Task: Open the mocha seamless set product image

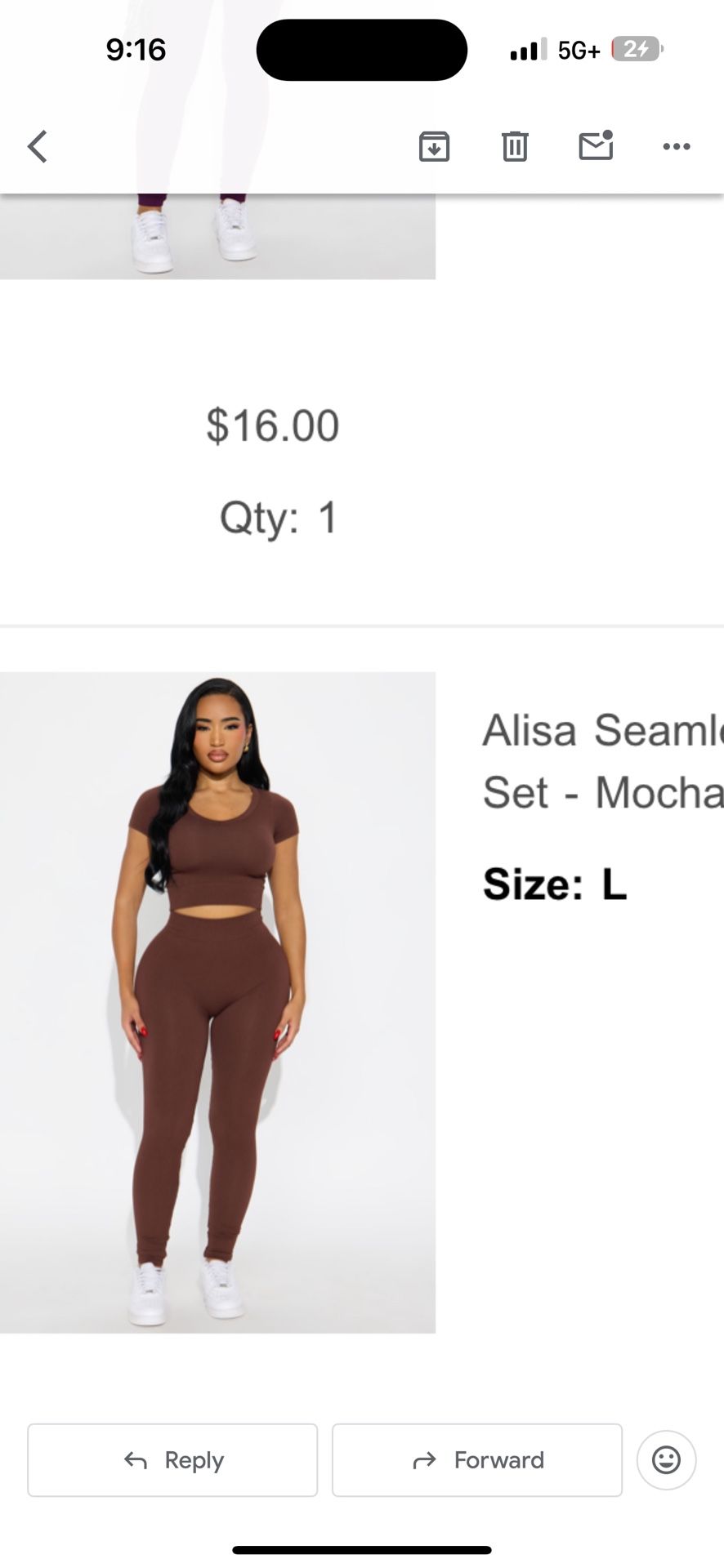Action: coord(217,1003)
